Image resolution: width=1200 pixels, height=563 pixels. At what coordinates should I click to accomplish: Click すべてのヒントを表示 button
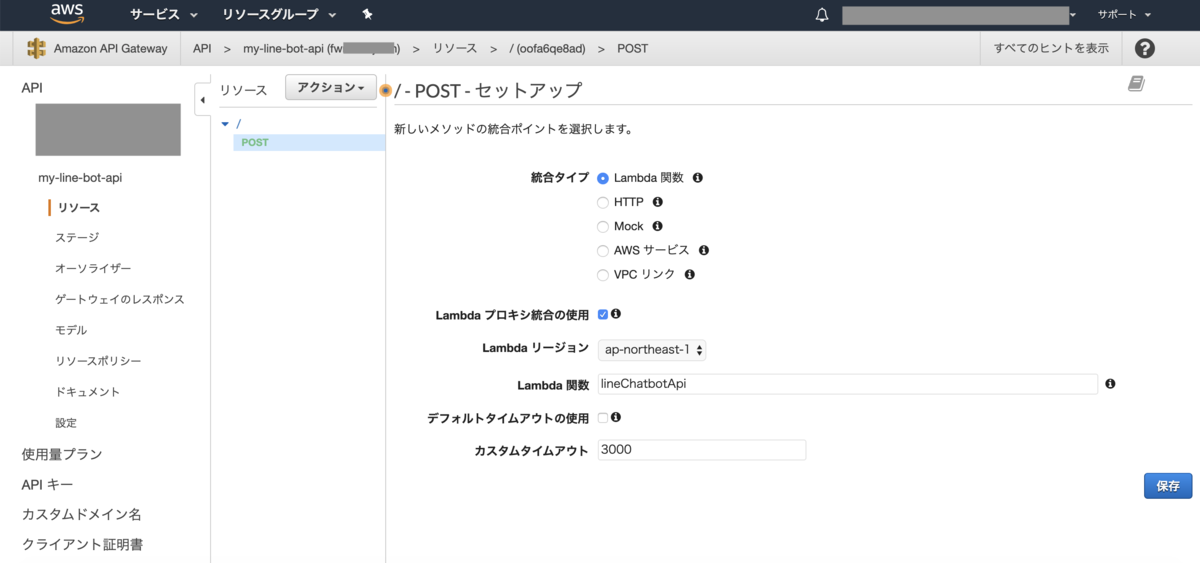pyautogui.click(x=1050, y=48)
